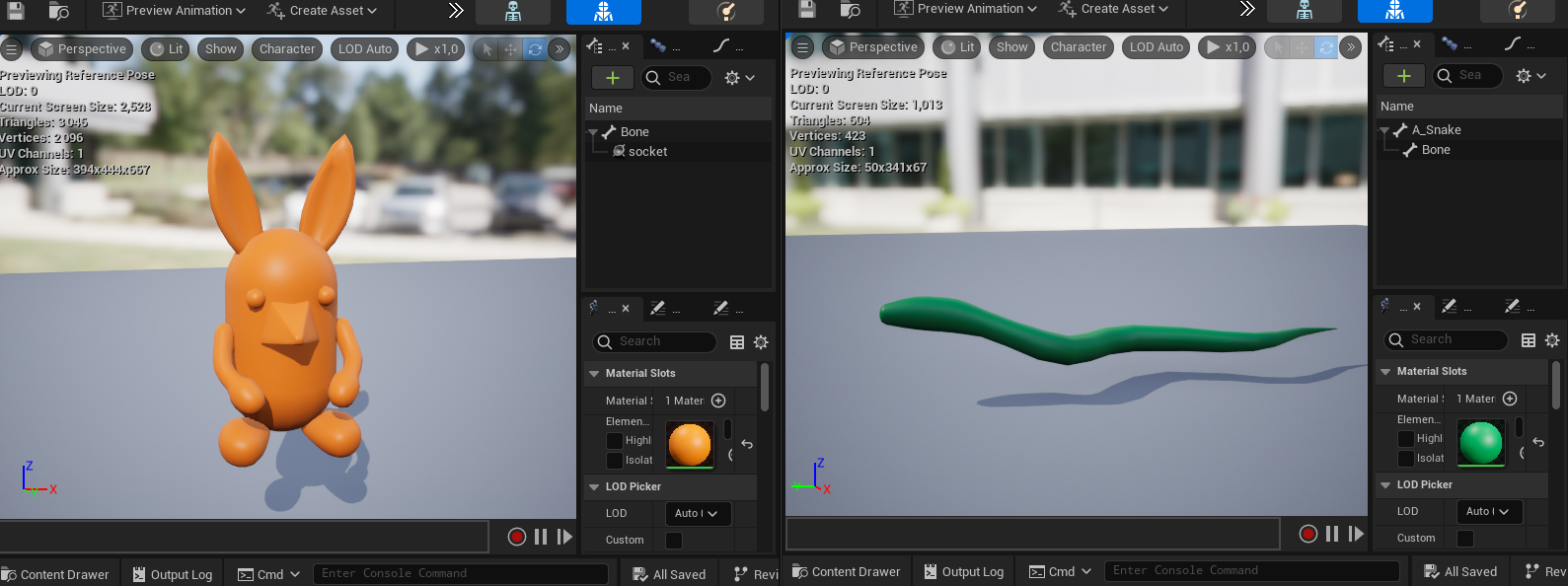Add material slot with plus icon, orange panel

point(718,401)
